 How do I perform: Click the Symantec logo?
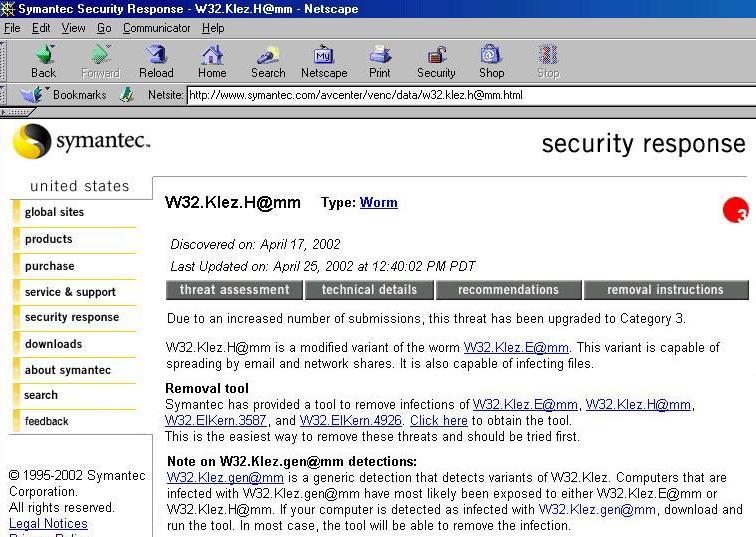pos(81,141)
